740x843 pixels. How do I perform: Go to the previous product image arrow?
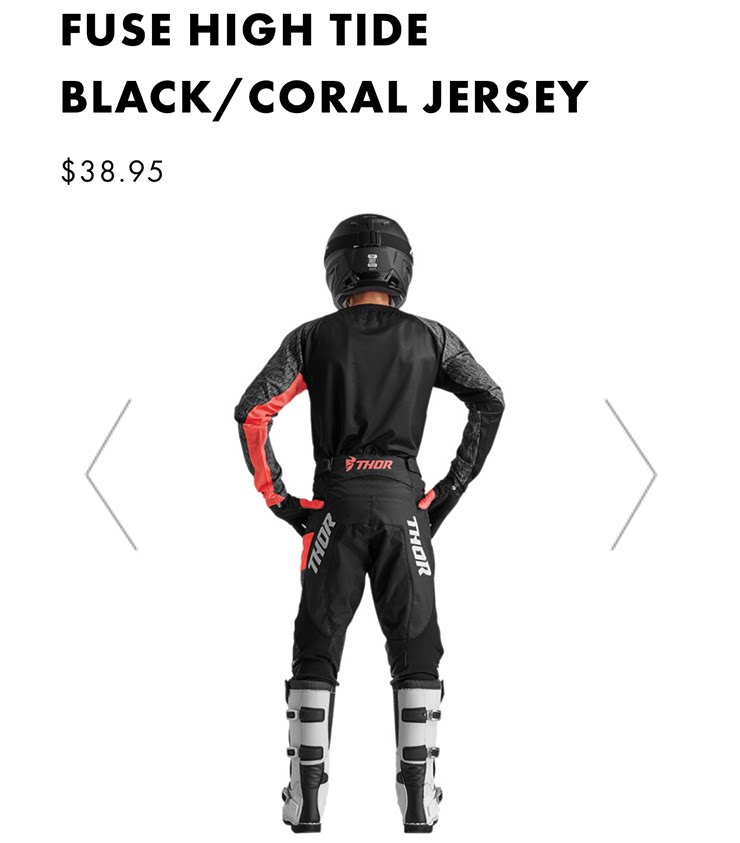(x=111, y=475)
